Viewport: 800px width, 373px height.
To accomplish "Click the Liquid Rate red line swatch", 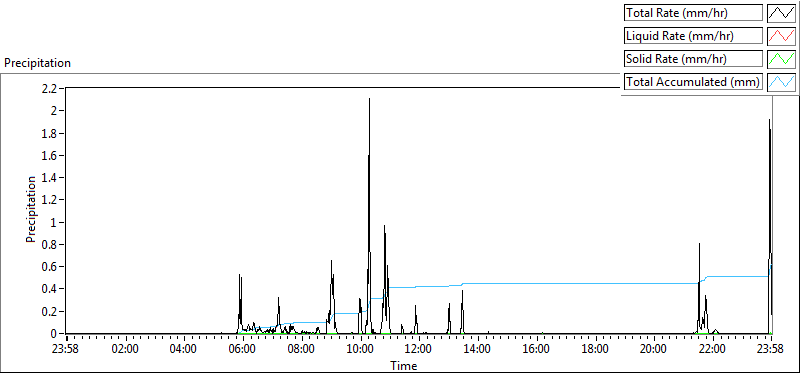I will 782,36.
